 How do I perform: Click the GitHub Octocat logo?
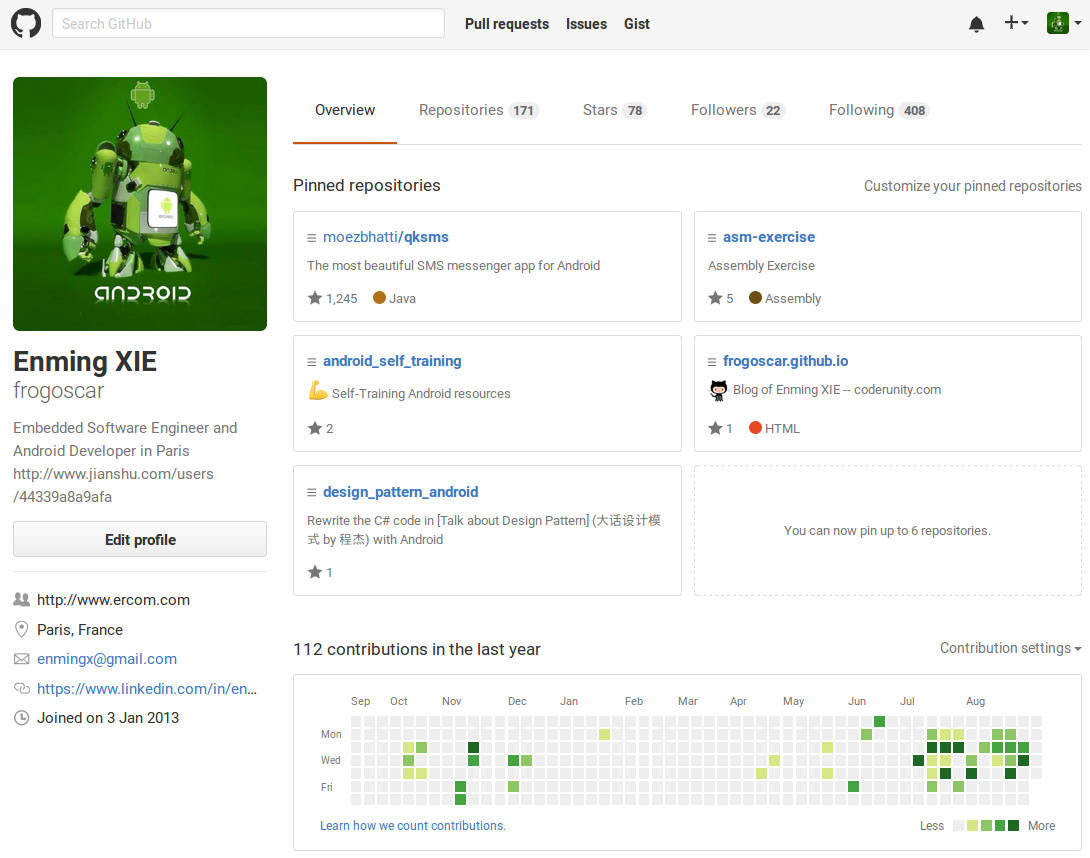tap(26, 24)
